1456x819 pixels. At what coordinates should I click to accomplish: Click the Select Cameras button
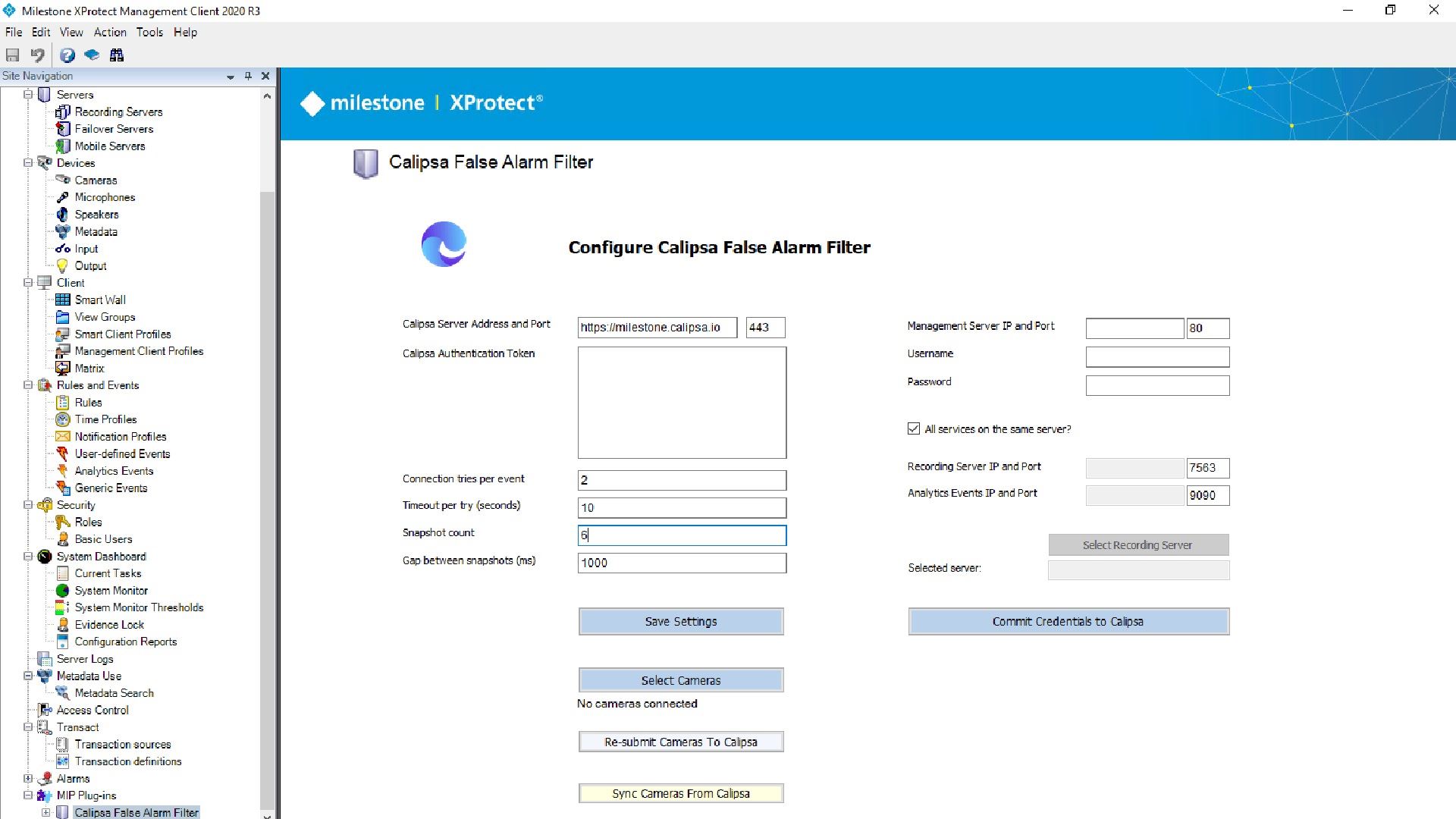[x=681, y=680]
